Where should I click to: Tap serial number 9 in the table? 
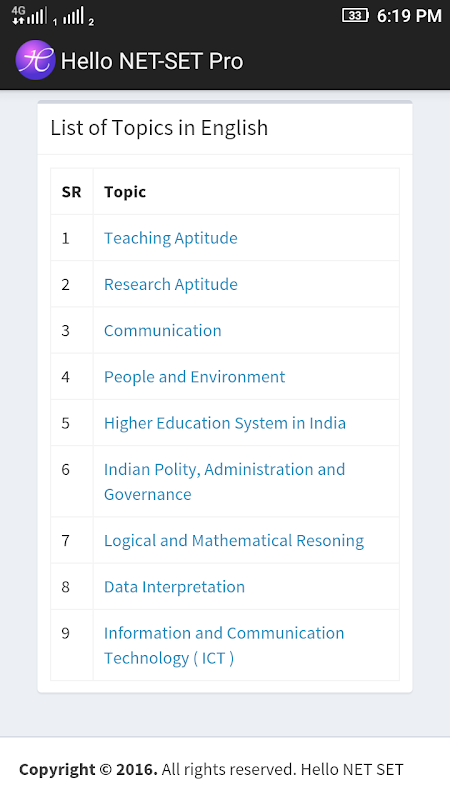[x=65, y=633]
